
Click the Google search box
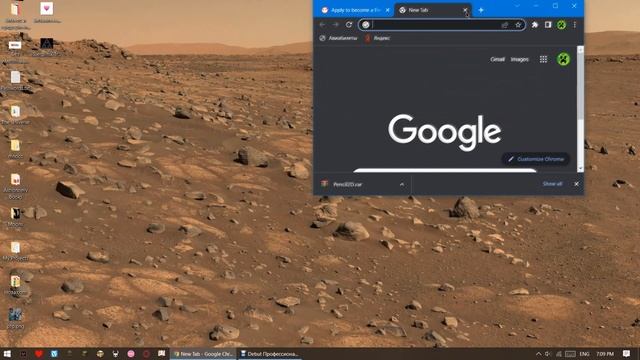[445, 170]
